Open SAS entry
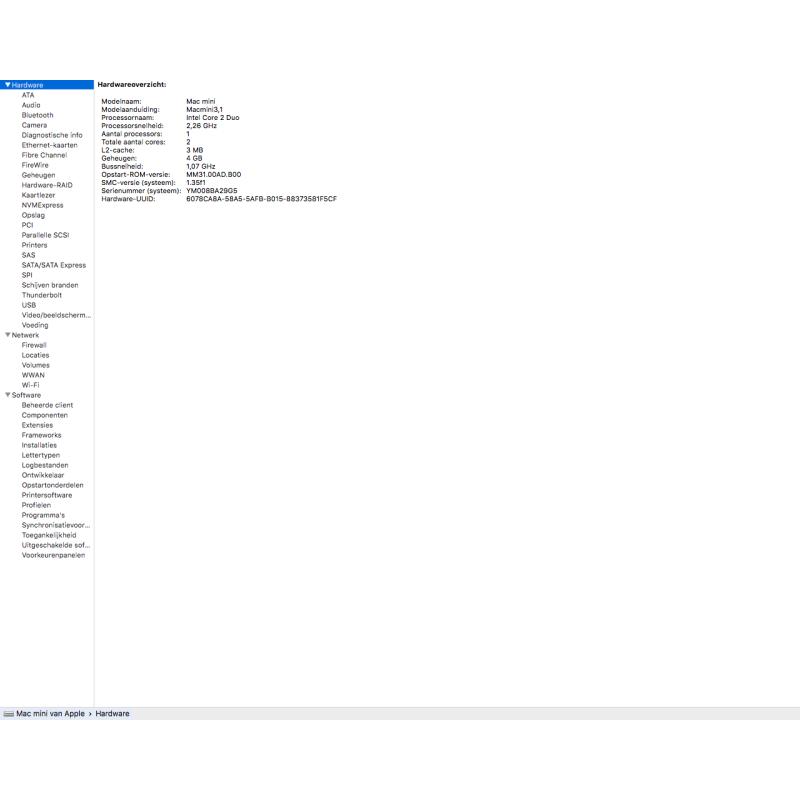The height and width of the screenshot is (800, 800). (29, 255)
